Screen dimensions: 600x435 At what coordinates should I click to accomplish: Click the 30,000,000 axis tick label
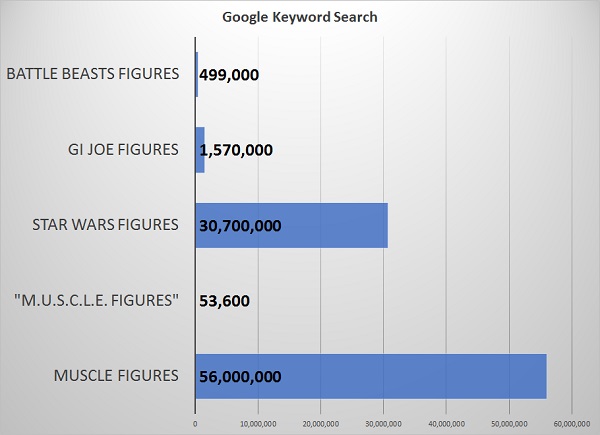(383, 424)
